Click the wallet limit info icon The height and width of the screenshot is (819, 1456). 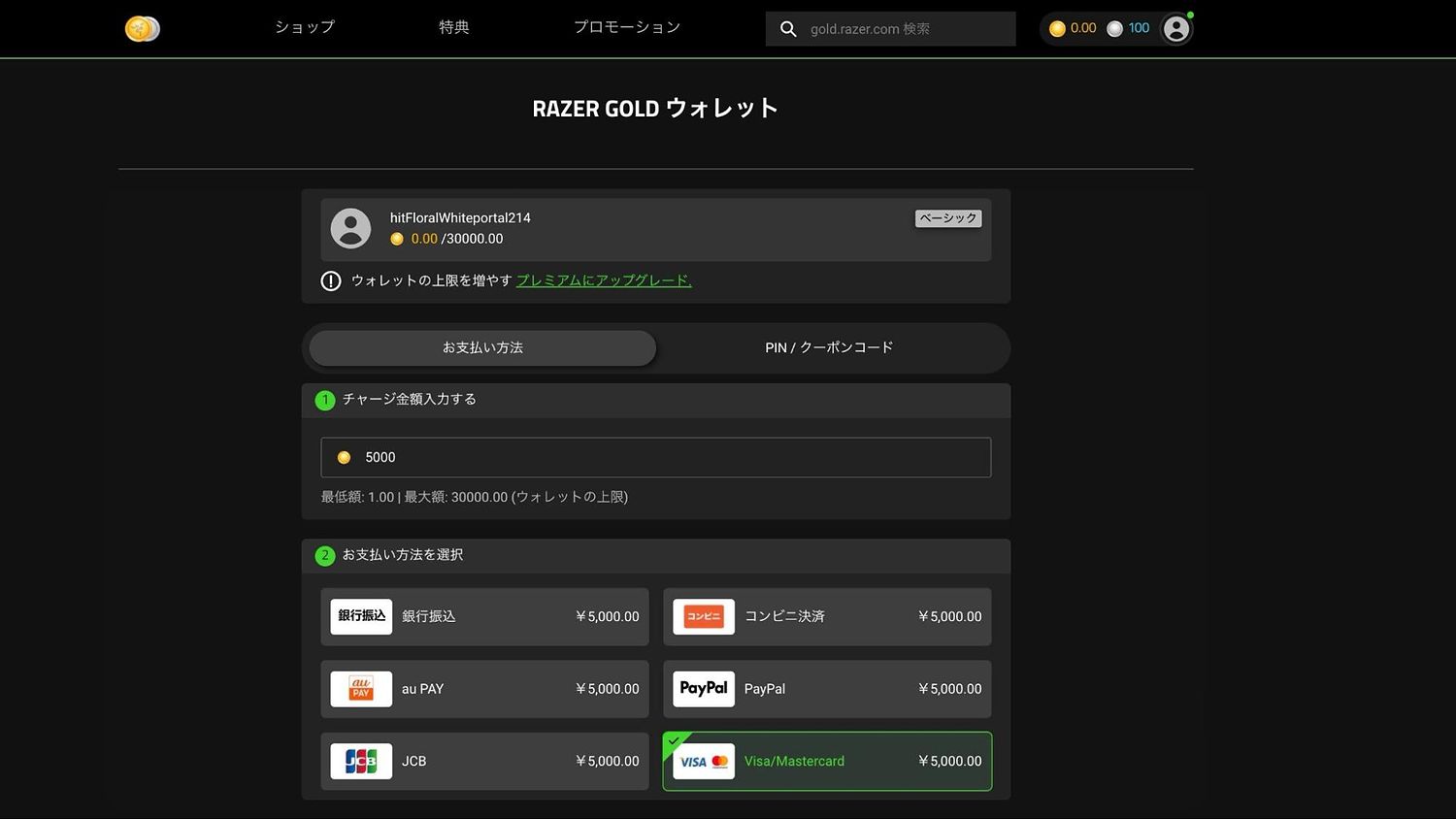pyautogui.click(x=331, y=281)
